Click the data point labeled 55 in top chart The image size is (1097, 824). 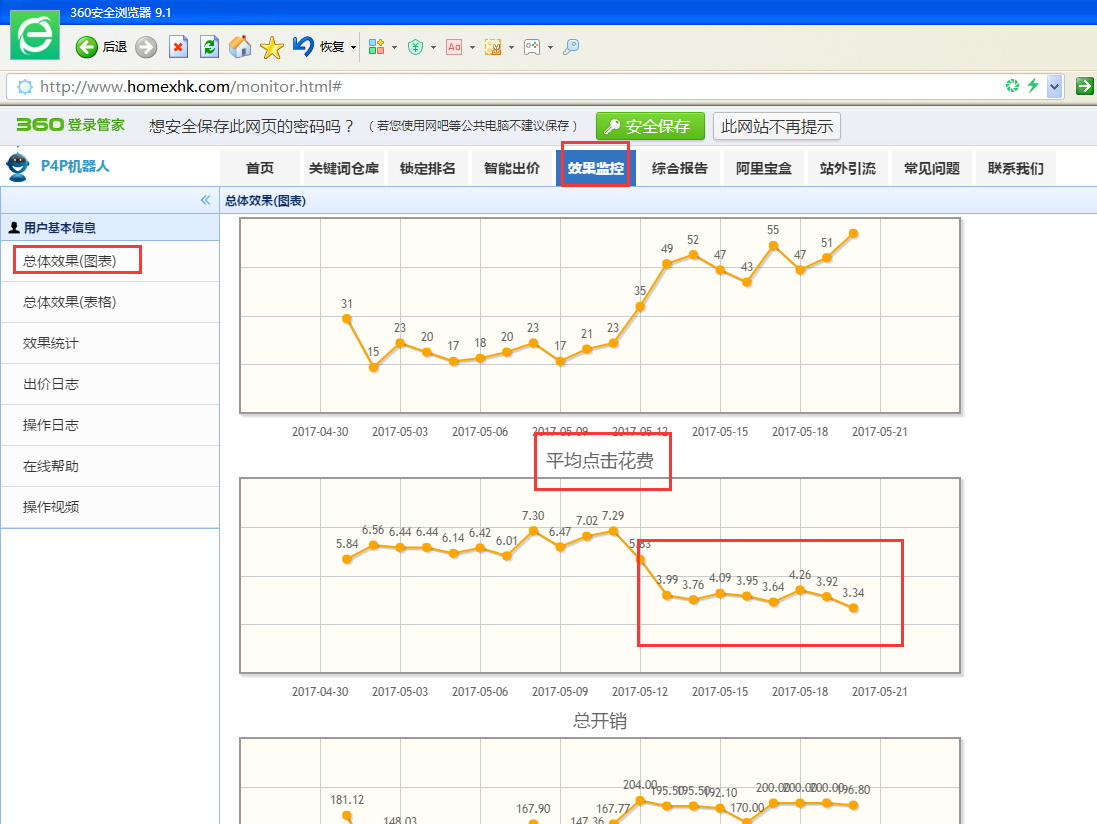(773, 246)
